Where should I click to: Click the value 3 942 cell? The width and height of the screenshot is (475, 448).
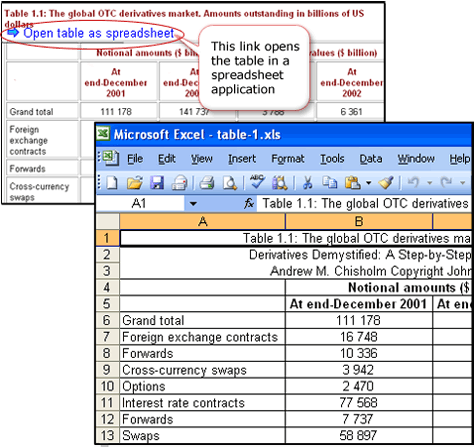coord(359,370)
